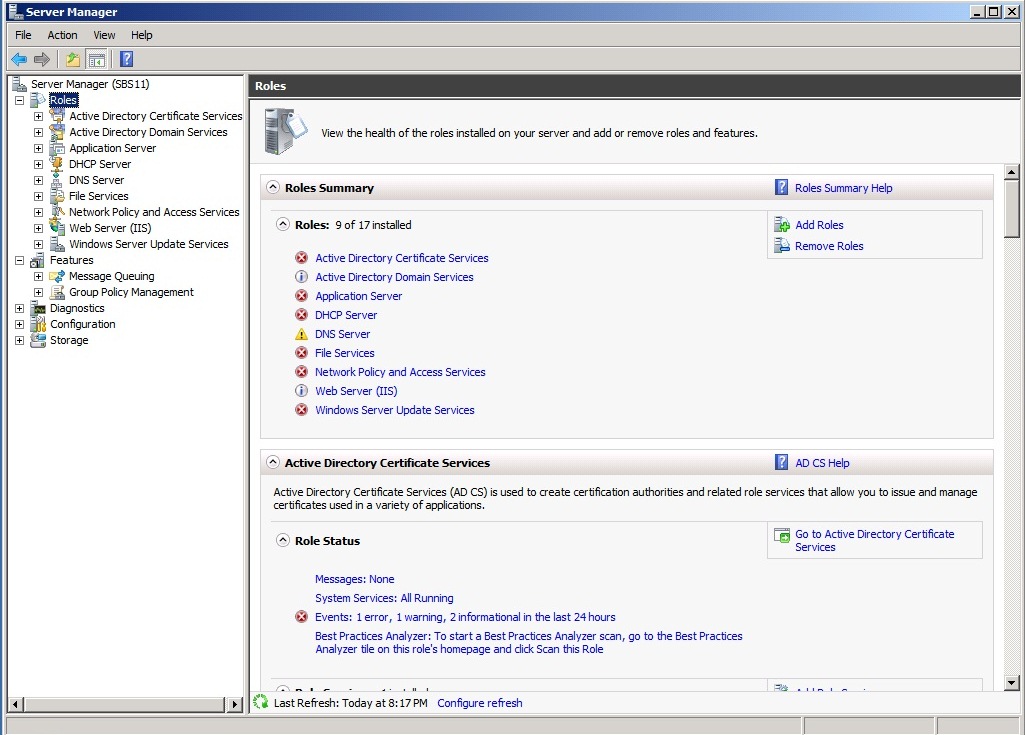Click the Forward navigation arrow icon
The width and height of the screenshot is (1025, 735).
pyautogui.click(x=40, y=58)
